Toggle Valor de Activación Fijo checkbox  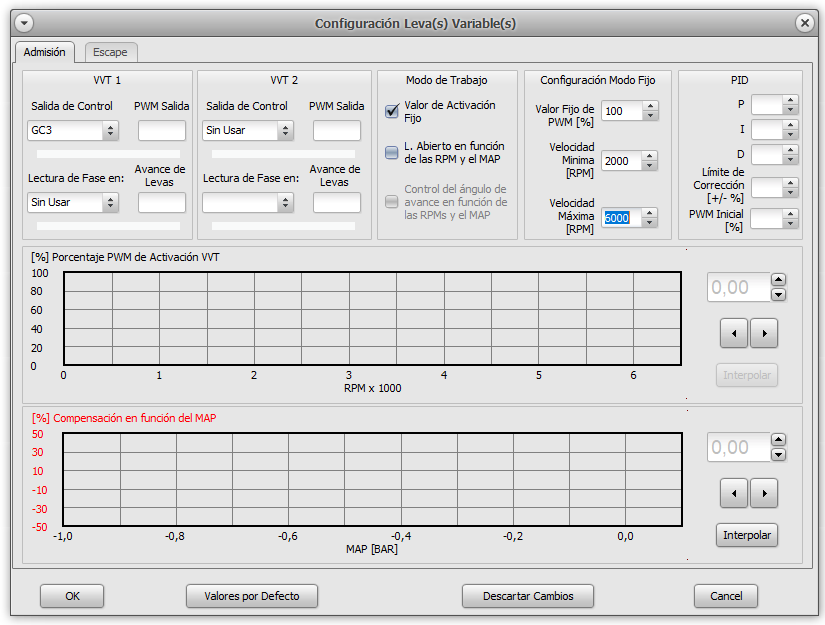392,111
